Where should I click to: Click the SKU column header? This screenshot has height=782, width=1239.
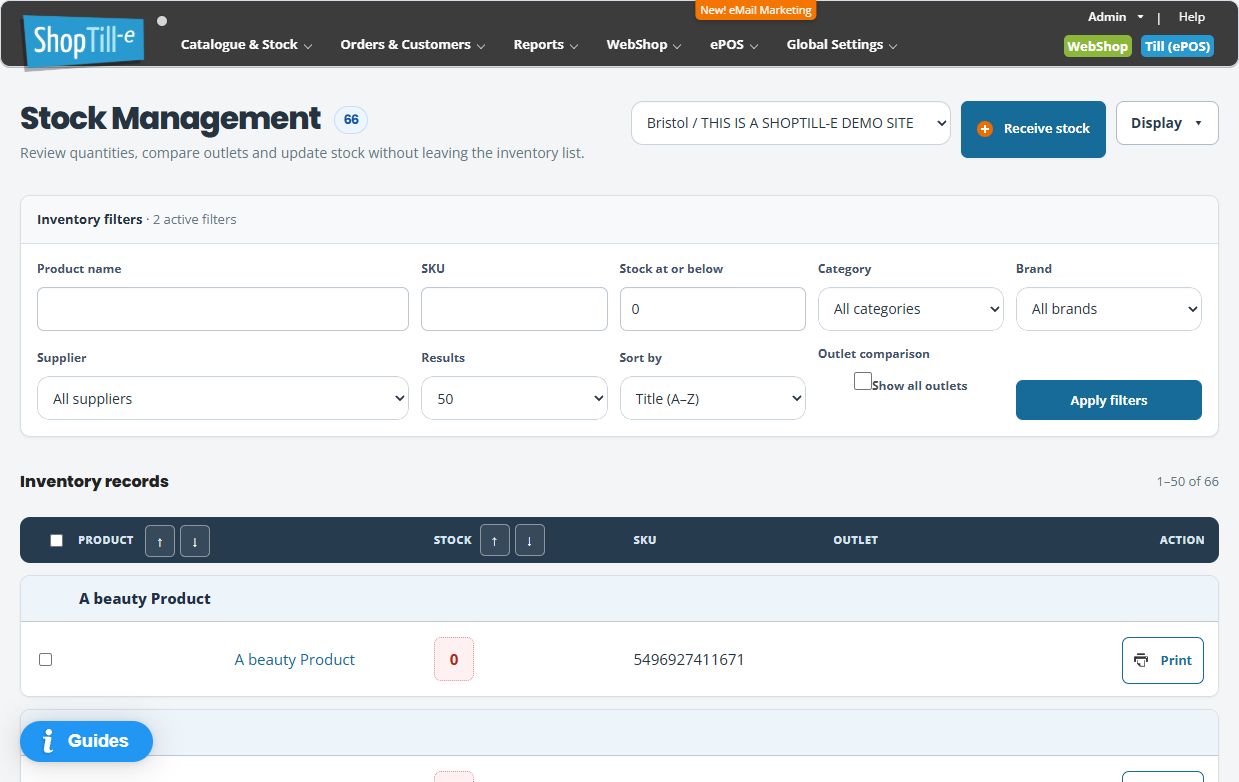pyautogui.click(x=645, y=540)
